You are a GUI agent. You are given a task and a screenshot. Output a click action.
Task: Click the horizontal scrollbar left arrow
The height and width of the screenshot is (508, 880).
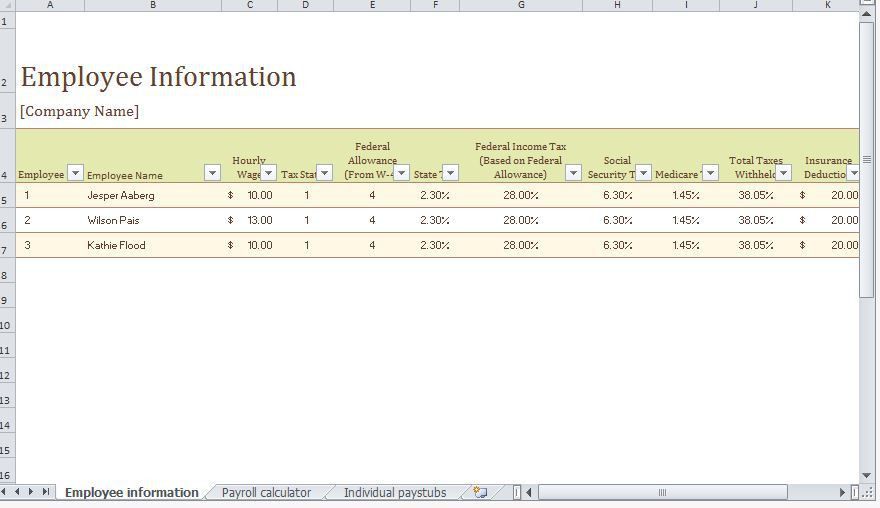point(529,493)
